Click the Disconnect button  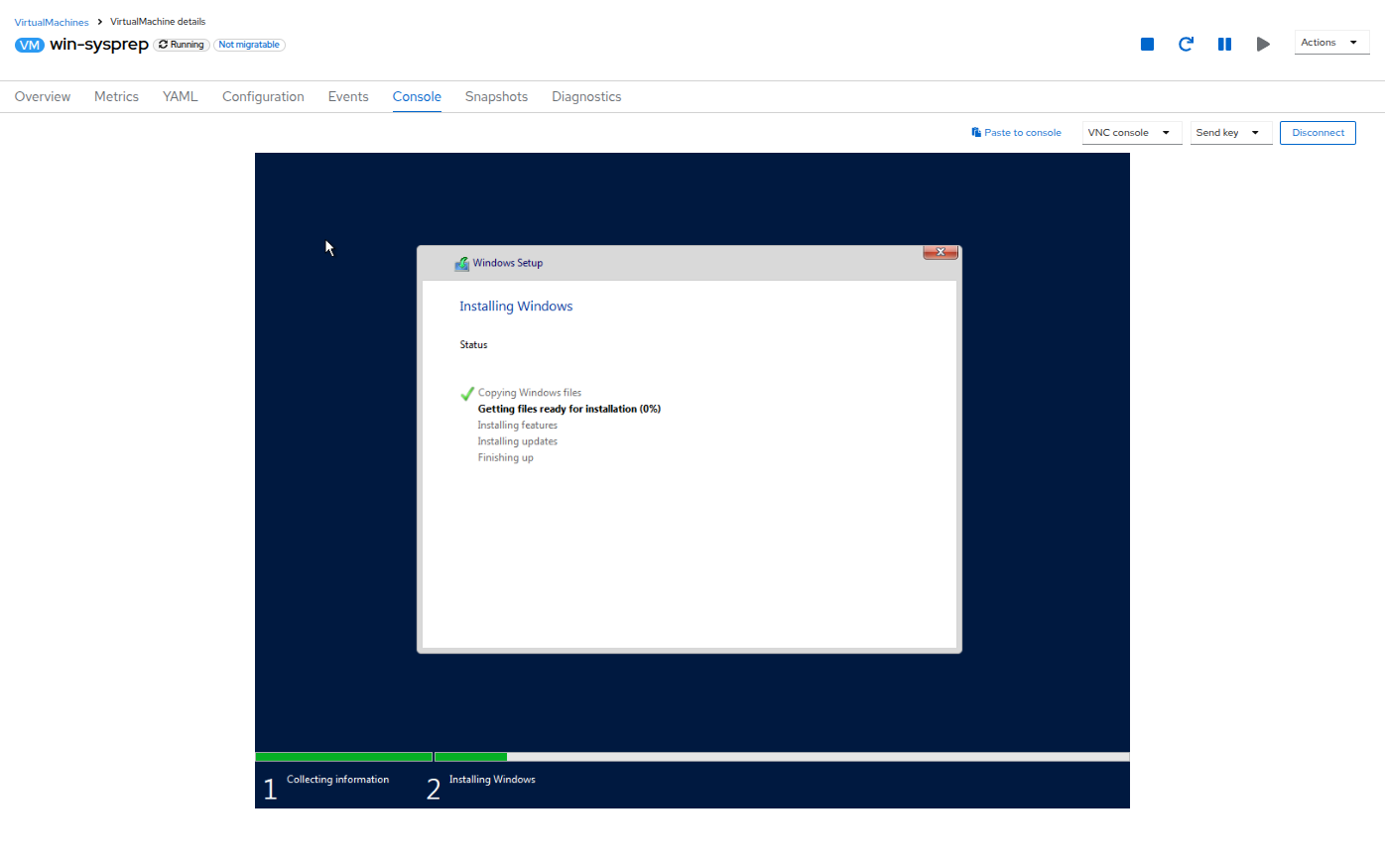1318,133
